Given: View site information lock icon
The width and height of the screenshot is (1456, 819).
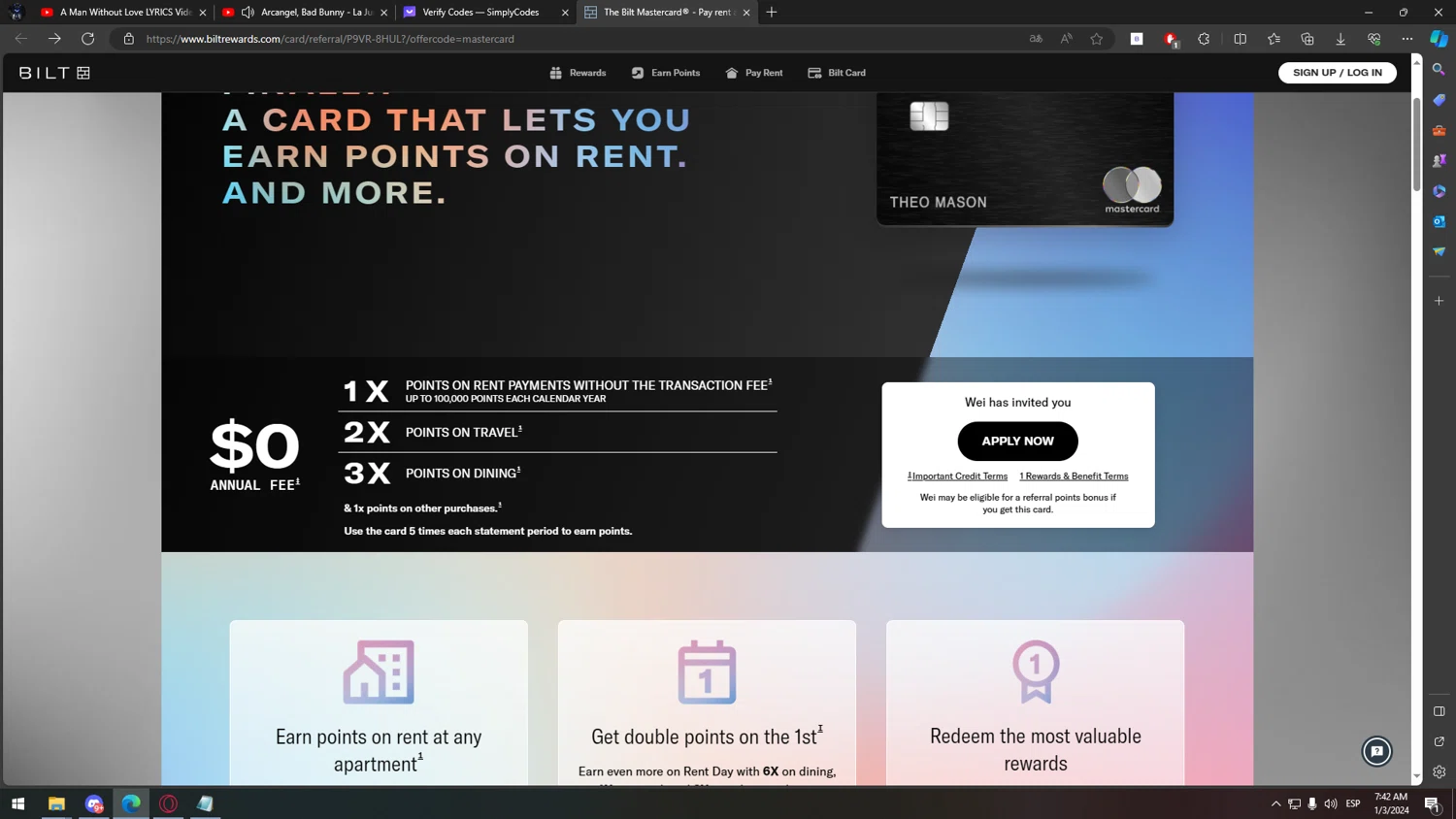Looking at the screenshot, I should pyautogui.click(x=128, y=39).
